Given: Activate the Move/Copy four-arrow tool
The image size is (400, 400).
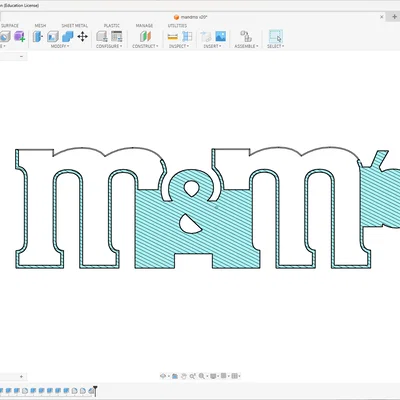Looking at the screenshot, I should pos(83,36).
